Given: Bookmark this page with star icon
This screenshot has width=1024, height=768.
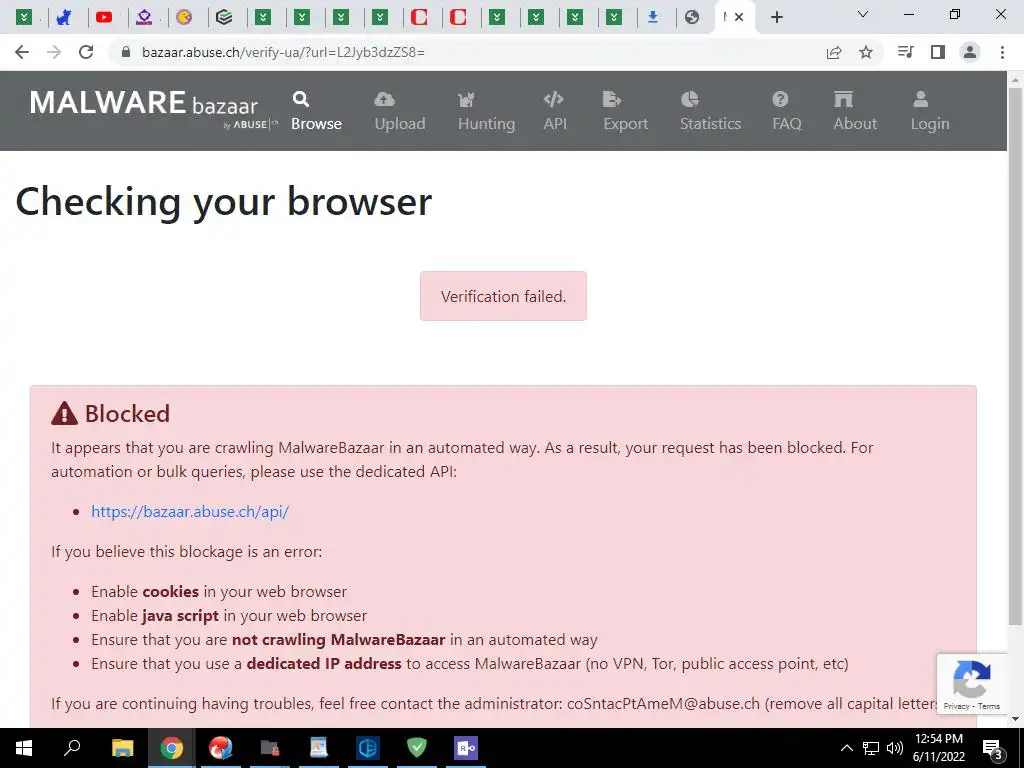Looking at the screenshot, I should pos(866,52).
